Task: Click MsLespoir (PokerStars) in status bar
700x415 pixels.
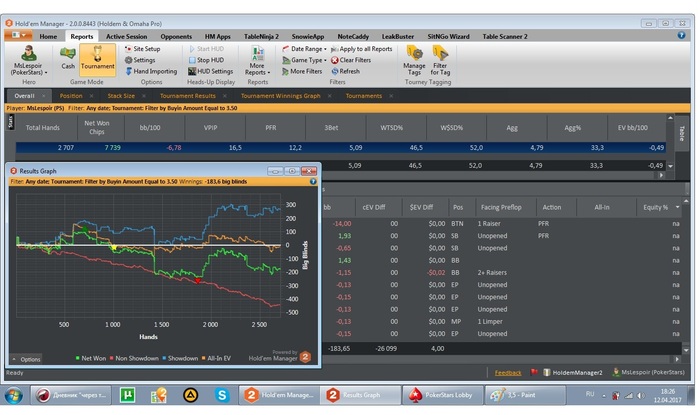Action: pyautogui.click(x=648, y=372)
